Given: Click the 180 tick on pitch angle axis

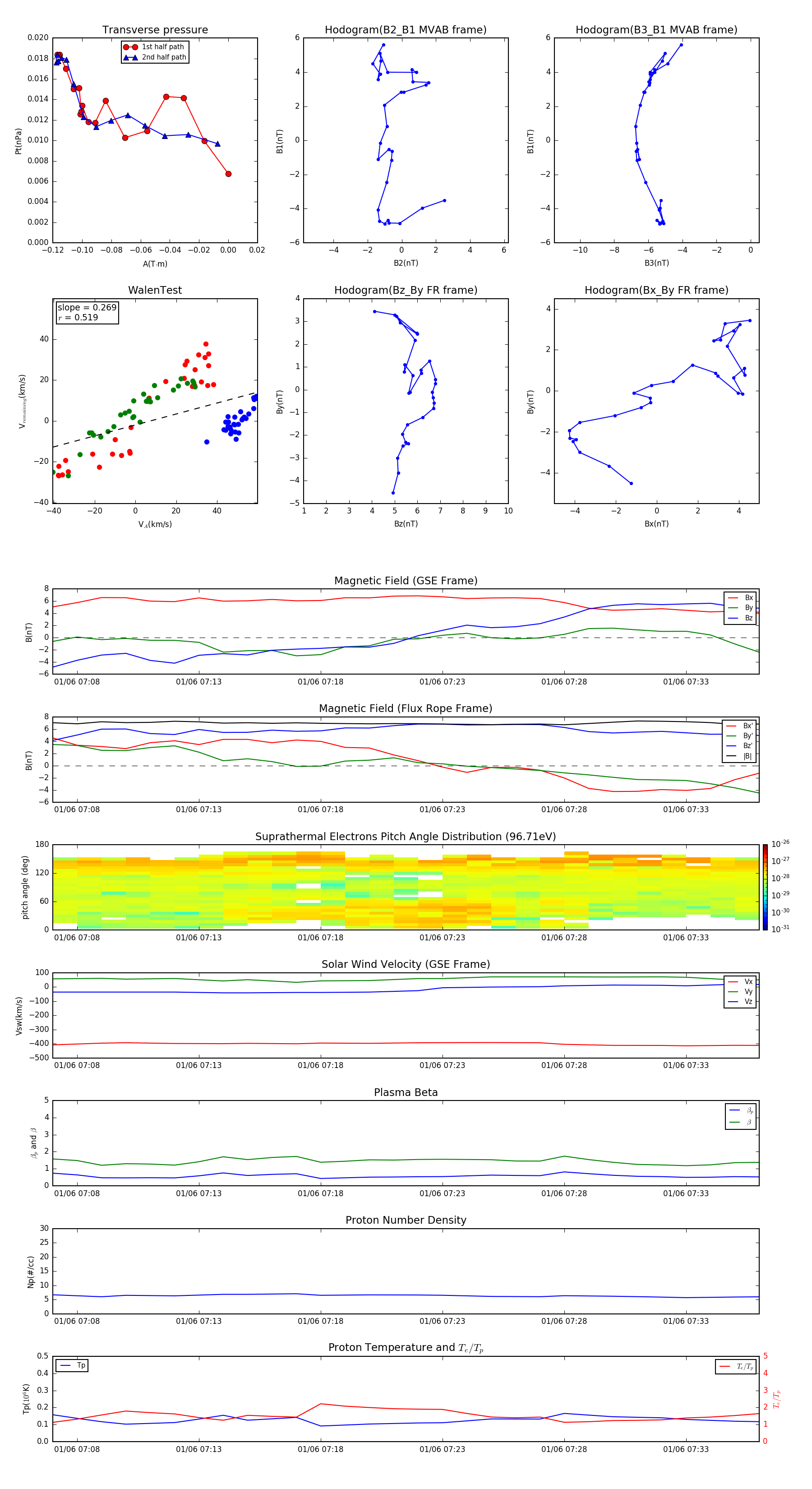Looking at the screenshot, I should tap(42, 845).
